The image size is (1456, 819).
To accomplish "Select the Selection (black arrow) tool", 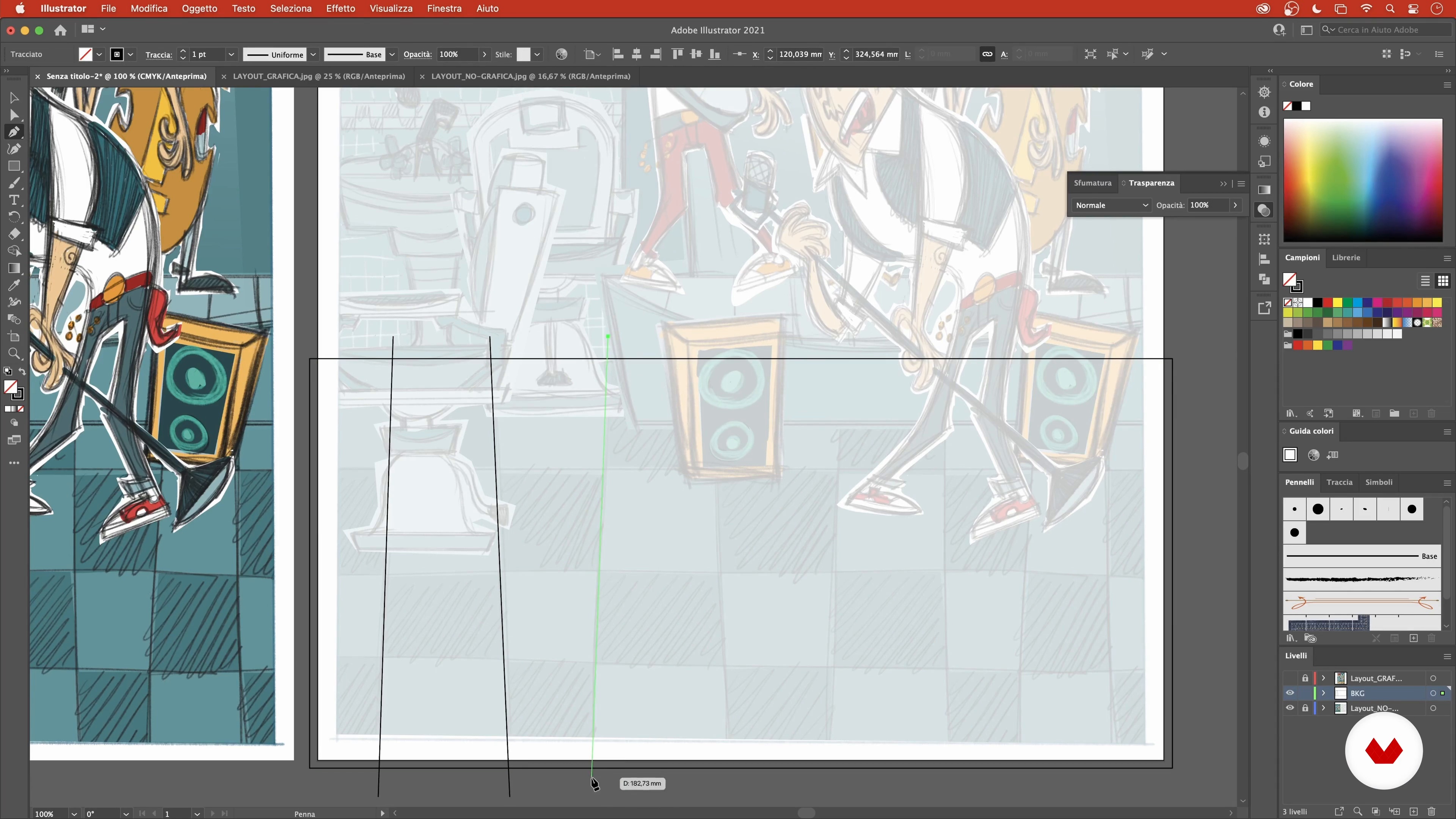I will (14, 98).
